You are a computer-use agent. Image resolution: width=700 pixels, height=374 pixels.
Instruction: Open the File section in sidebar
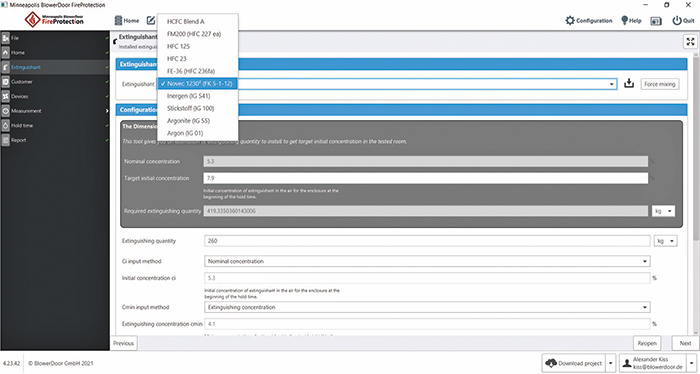click(55, 38)
